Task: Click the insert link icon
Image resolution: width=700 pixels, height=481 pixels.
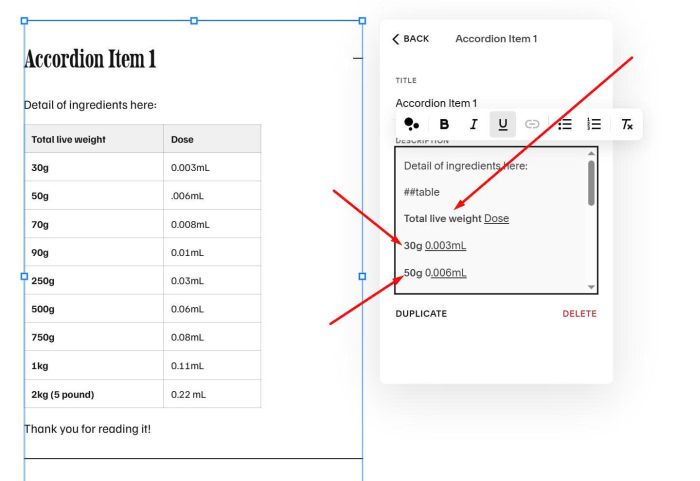Action: [x=532, y=125]
